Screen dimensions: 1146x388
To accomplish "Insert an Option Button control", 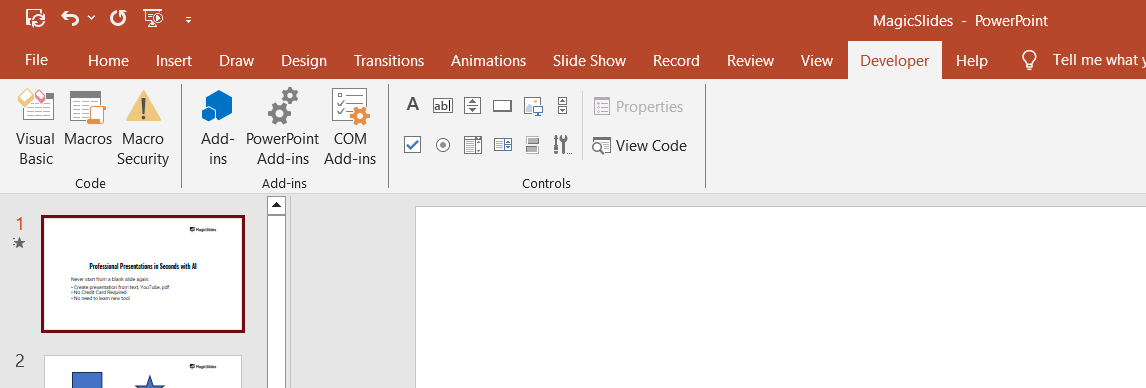I will tap(443, 145).
